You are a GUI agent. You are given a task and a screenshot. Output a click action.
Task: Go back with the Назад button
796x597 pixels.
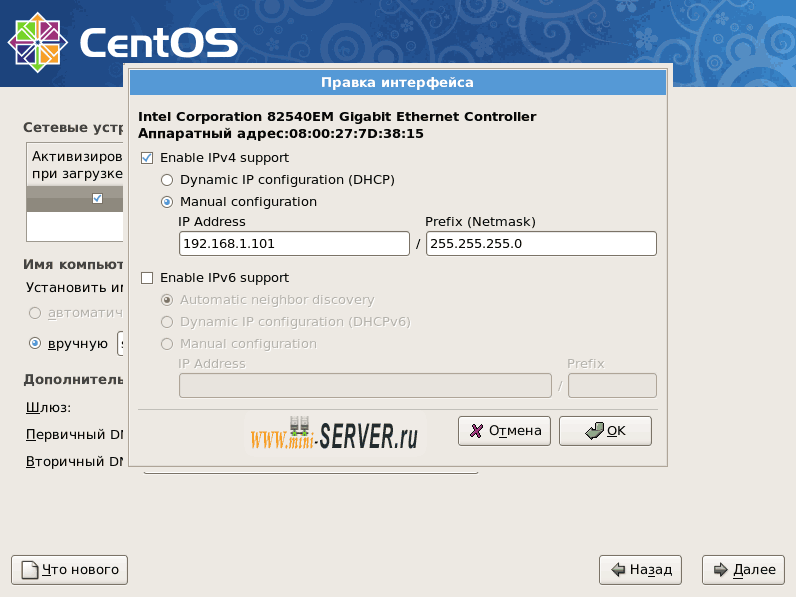click(x=640, y=570)
